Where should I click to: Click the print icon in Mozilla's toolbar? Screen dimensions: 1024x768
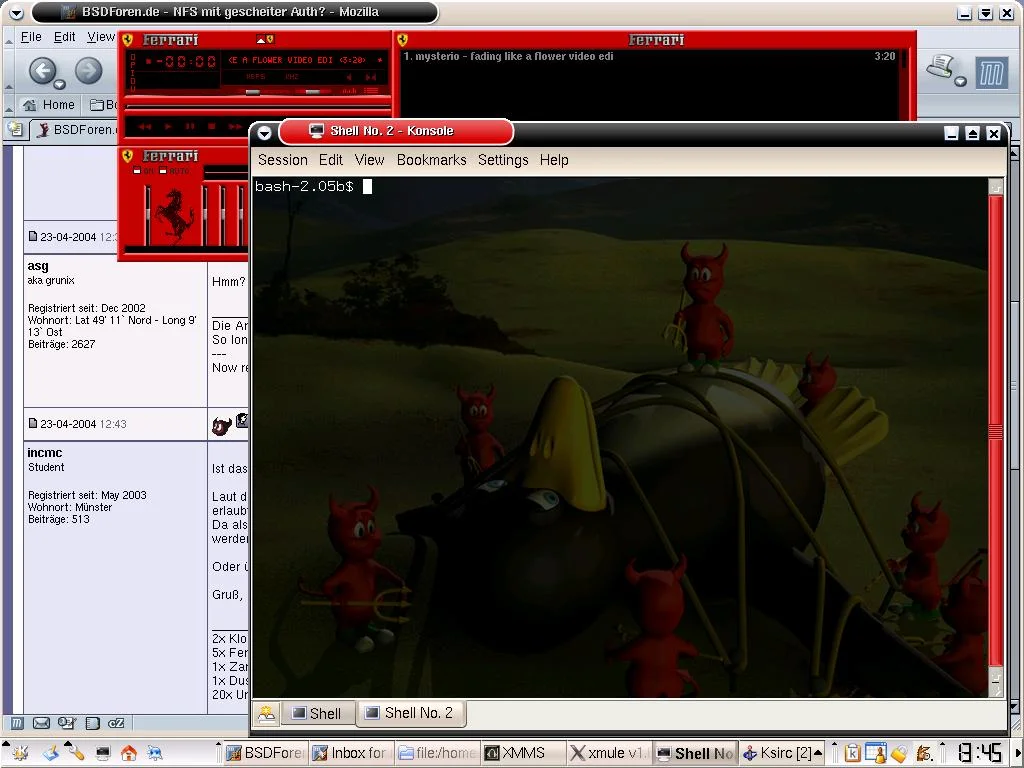[x=940, y=67]
